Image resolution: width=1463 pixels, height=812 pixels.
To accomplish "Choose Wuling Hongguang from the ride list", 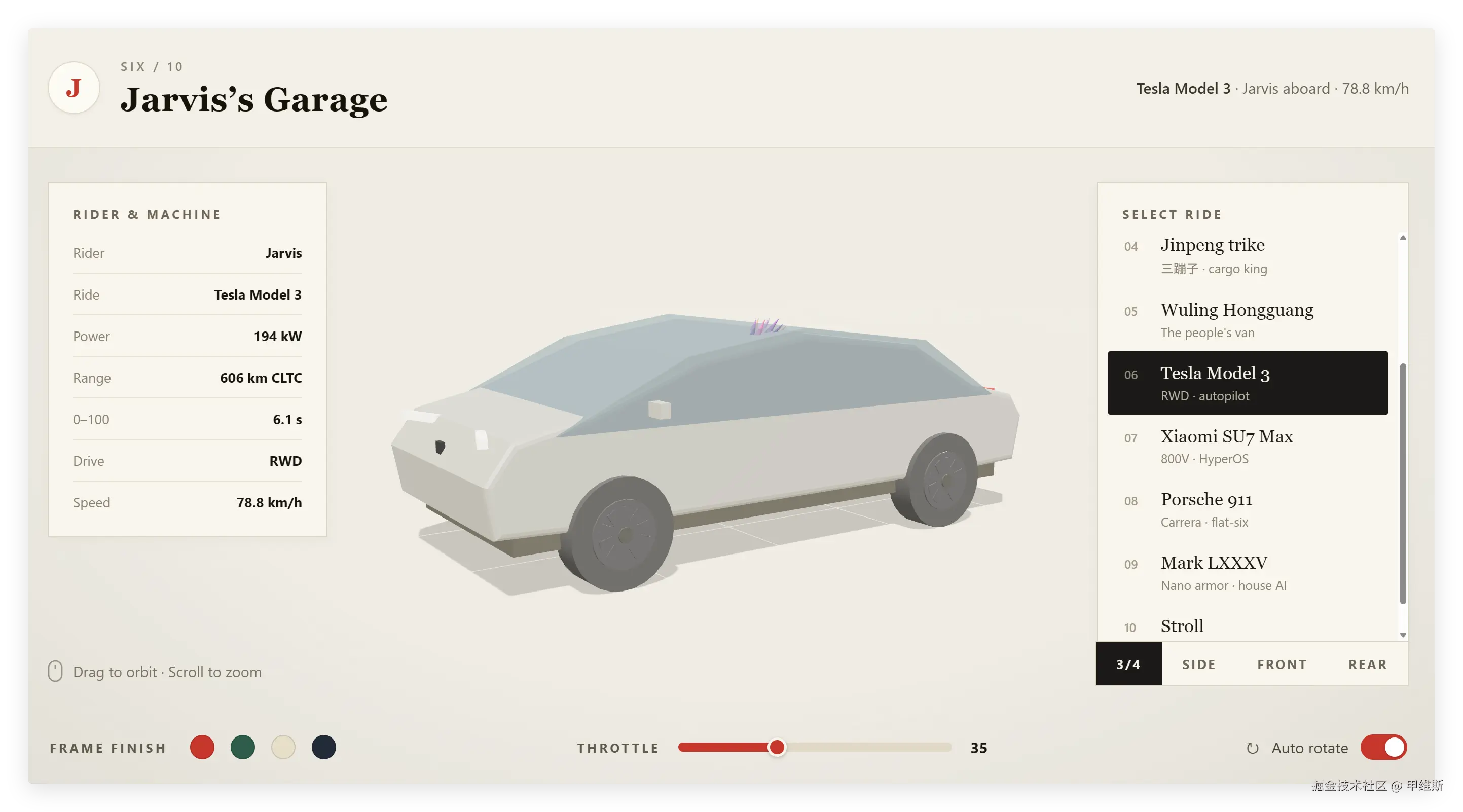I will click(1247, 320).
